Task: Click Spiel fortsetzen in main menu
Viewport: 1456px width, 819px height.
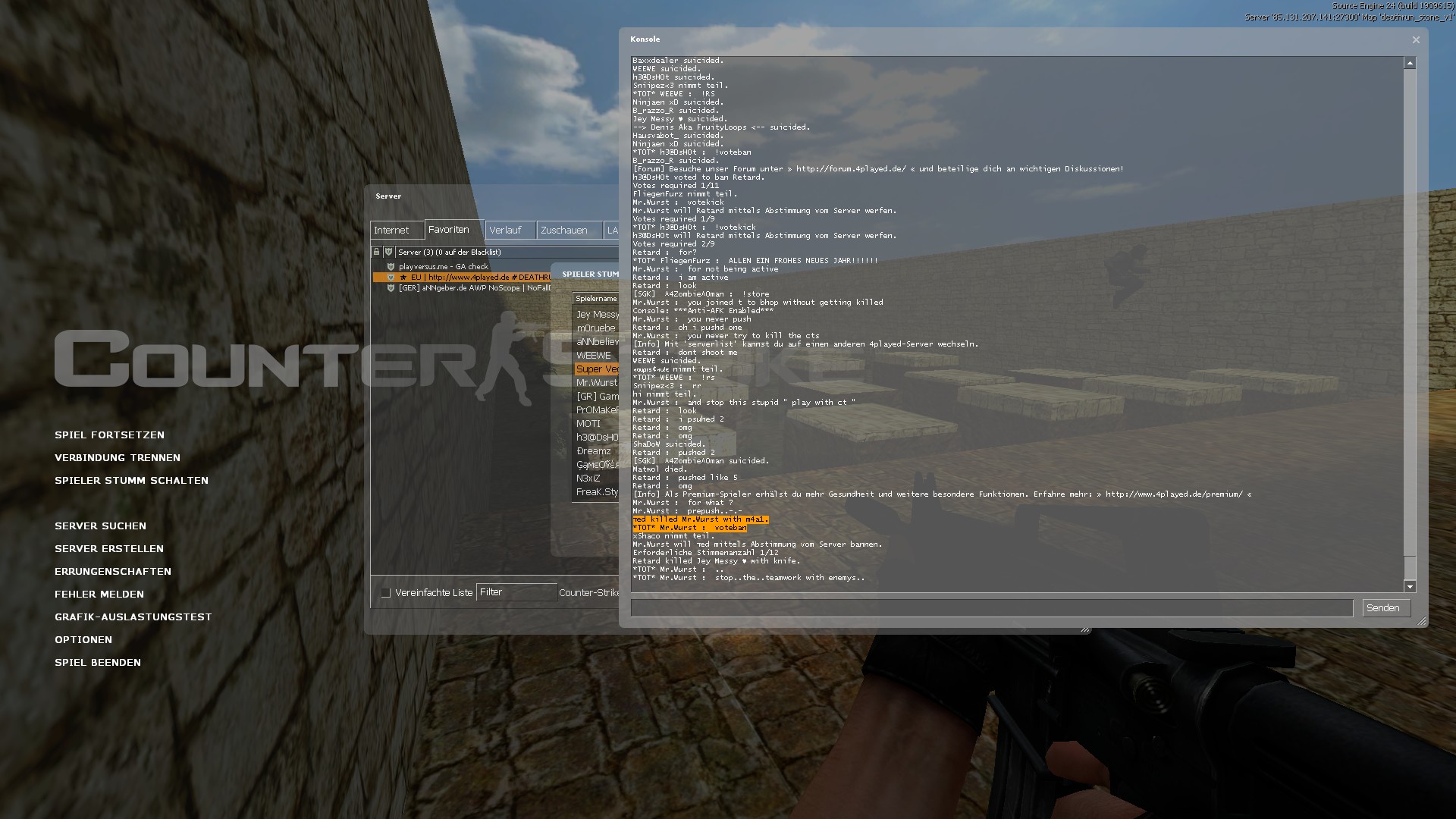Action: [x=109, y=435]
